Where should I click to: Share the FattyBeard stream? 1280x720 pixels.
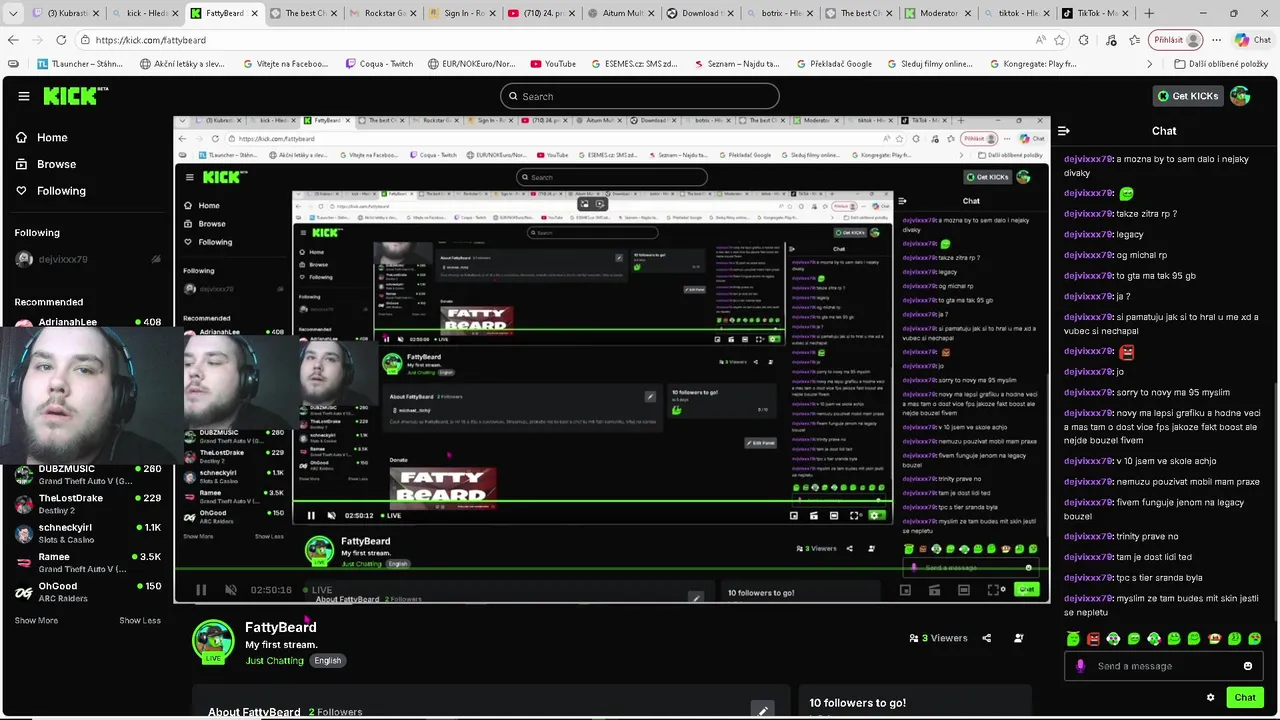pos(987,638)
